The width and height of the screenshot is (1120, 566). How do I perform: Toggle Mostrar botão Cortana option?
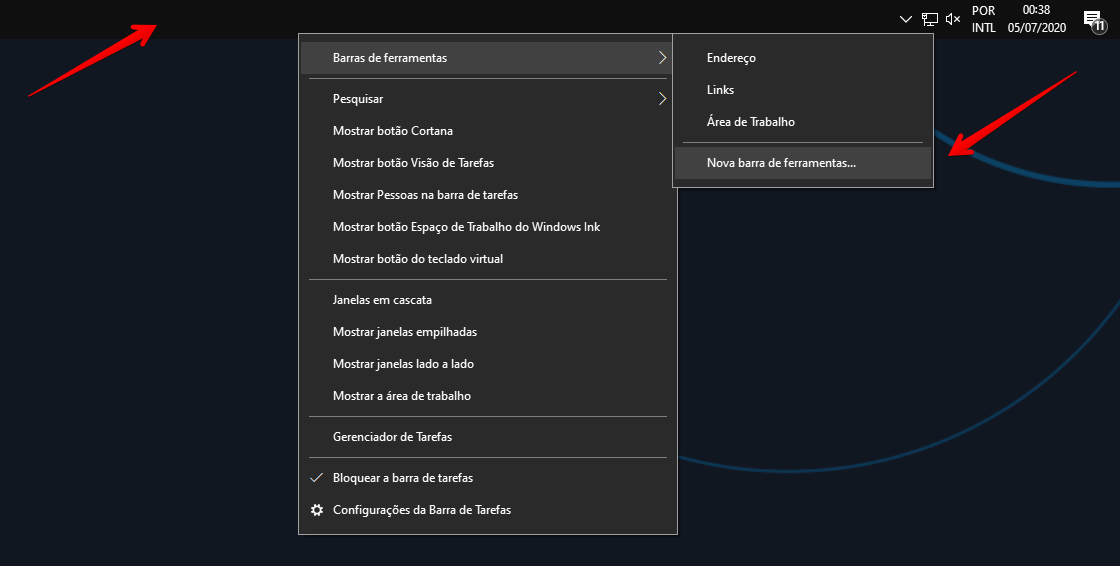(393, 131)
